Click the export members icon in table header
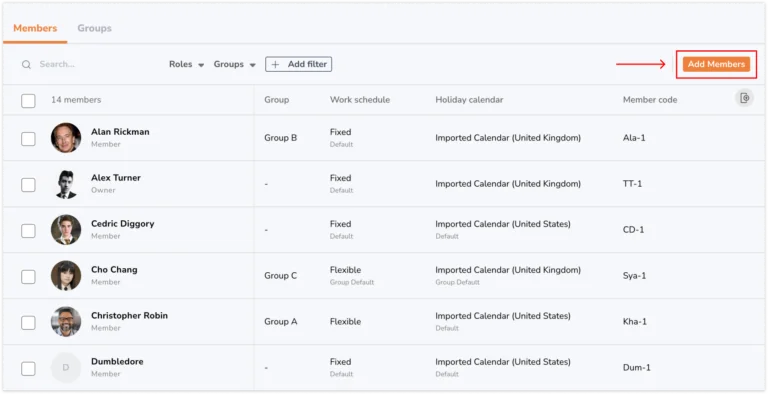768x394 pixels. click(744, 98)
